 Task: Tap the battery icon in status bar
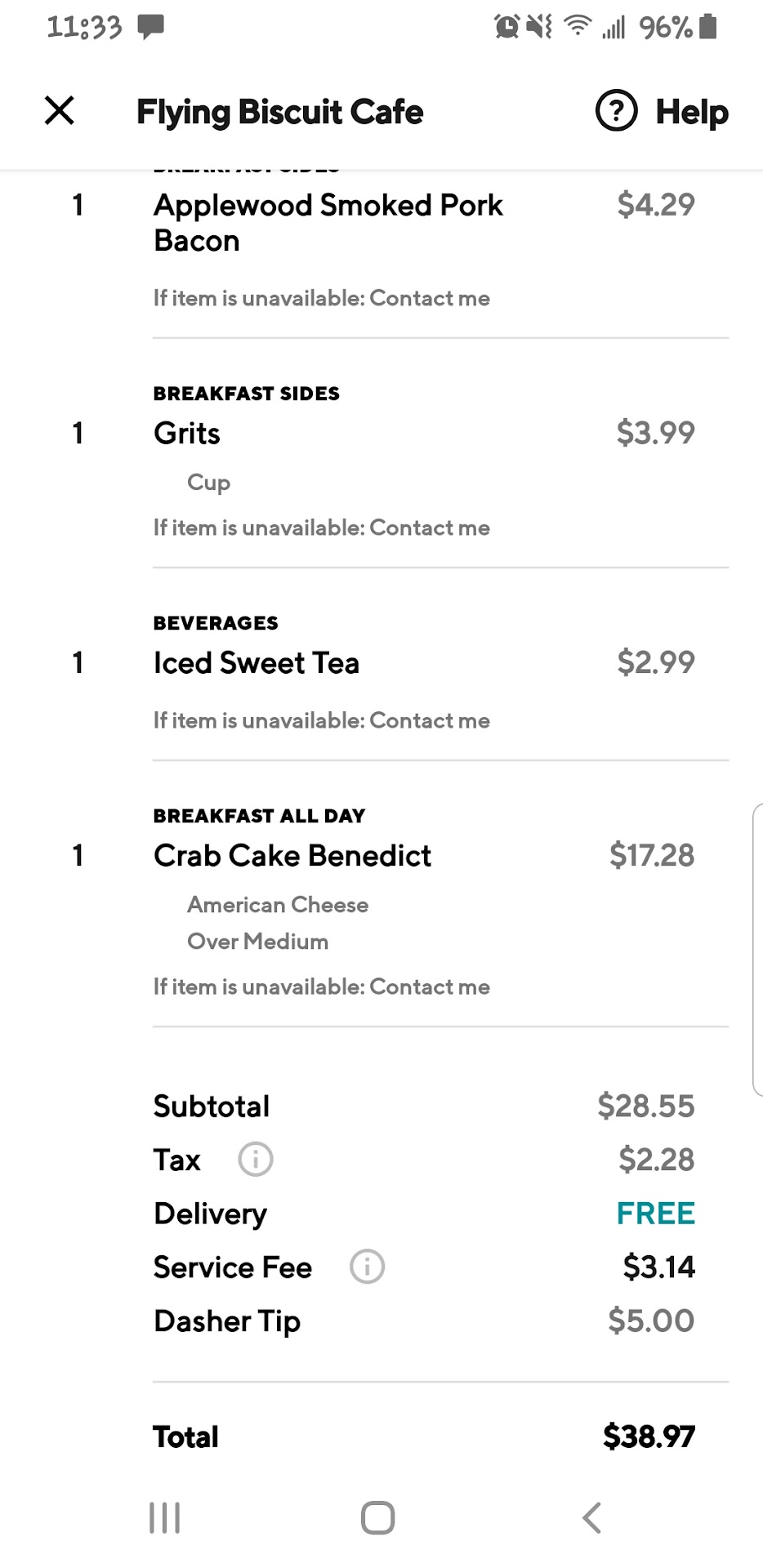pos(708,27)
